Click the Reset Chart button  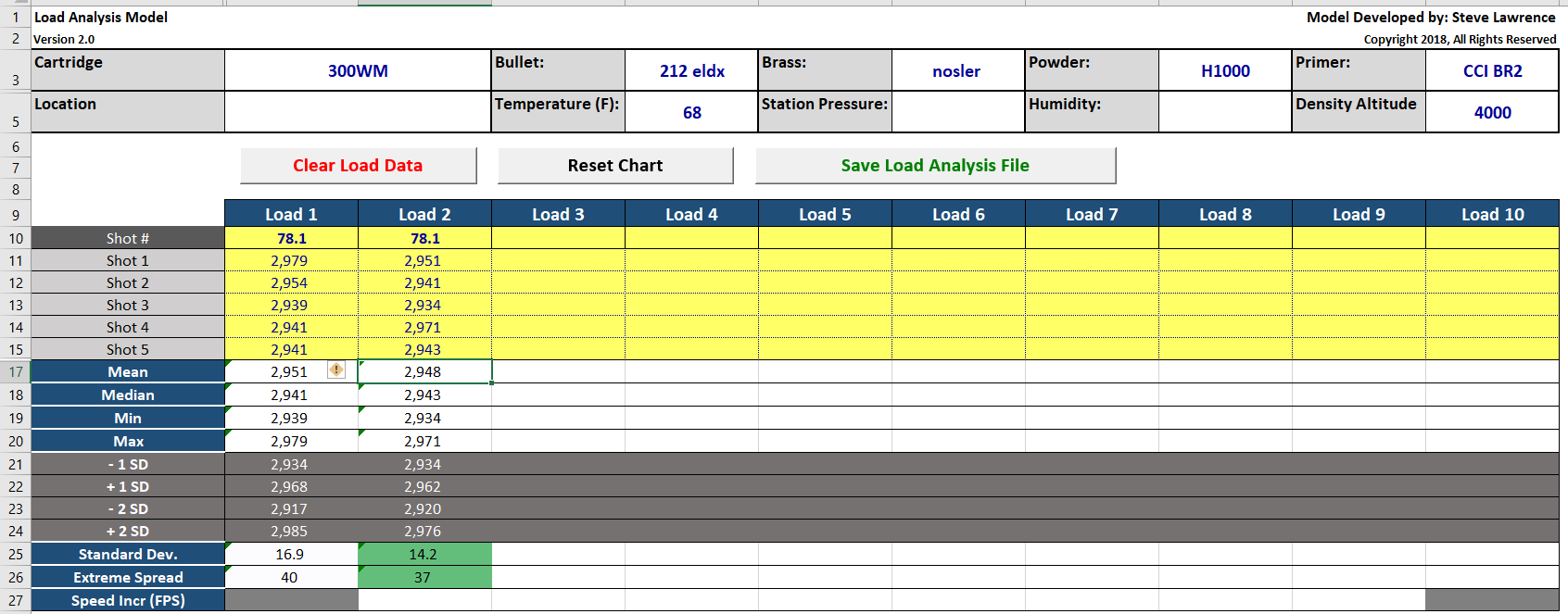coord(615,166)
